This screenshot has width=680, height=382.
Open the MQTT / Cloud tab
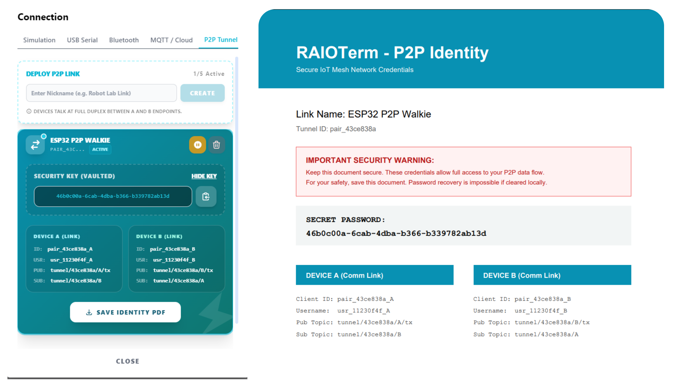pos(171,40)
